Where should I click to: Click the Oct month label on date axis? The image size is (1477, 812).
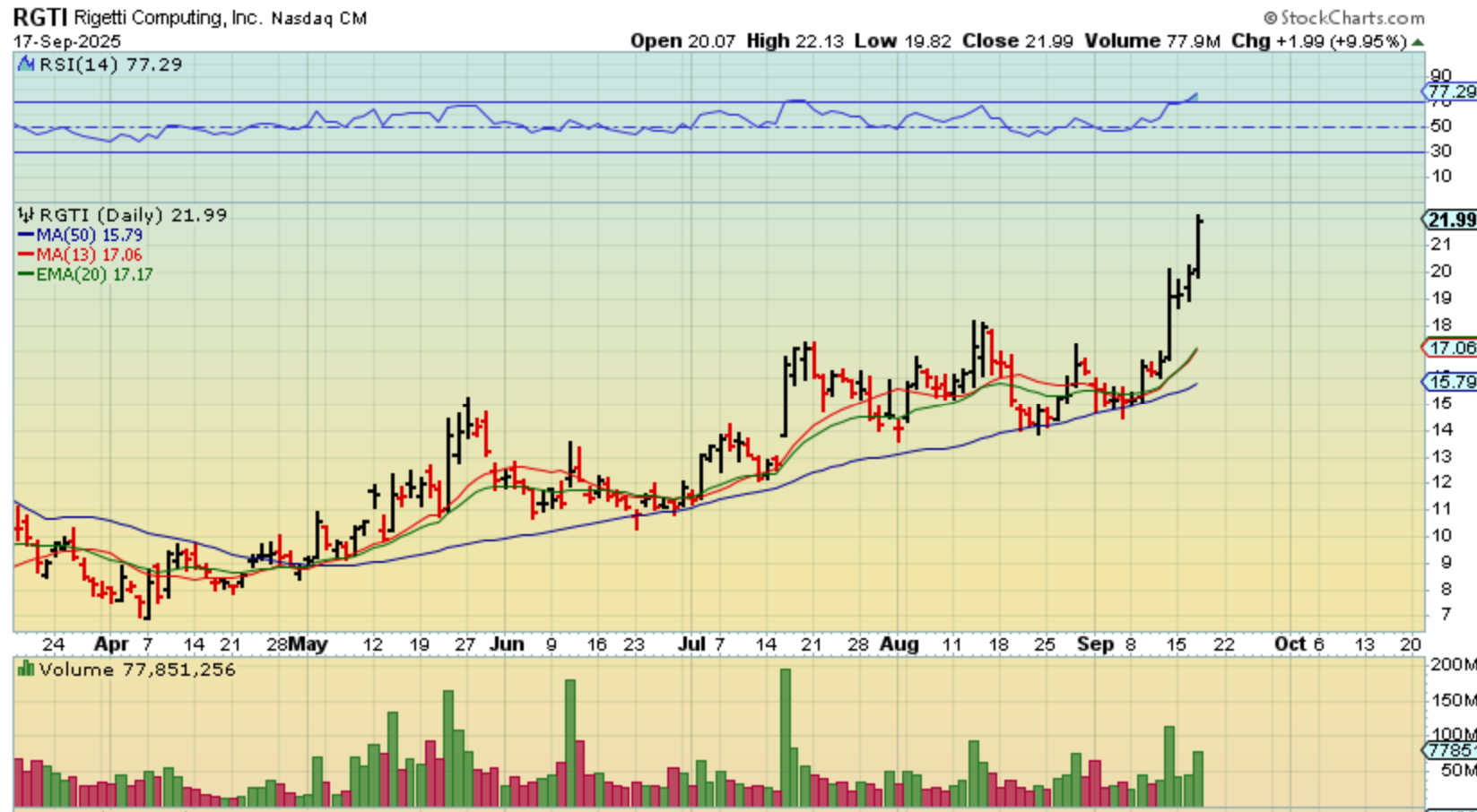tap(1290, 644)
